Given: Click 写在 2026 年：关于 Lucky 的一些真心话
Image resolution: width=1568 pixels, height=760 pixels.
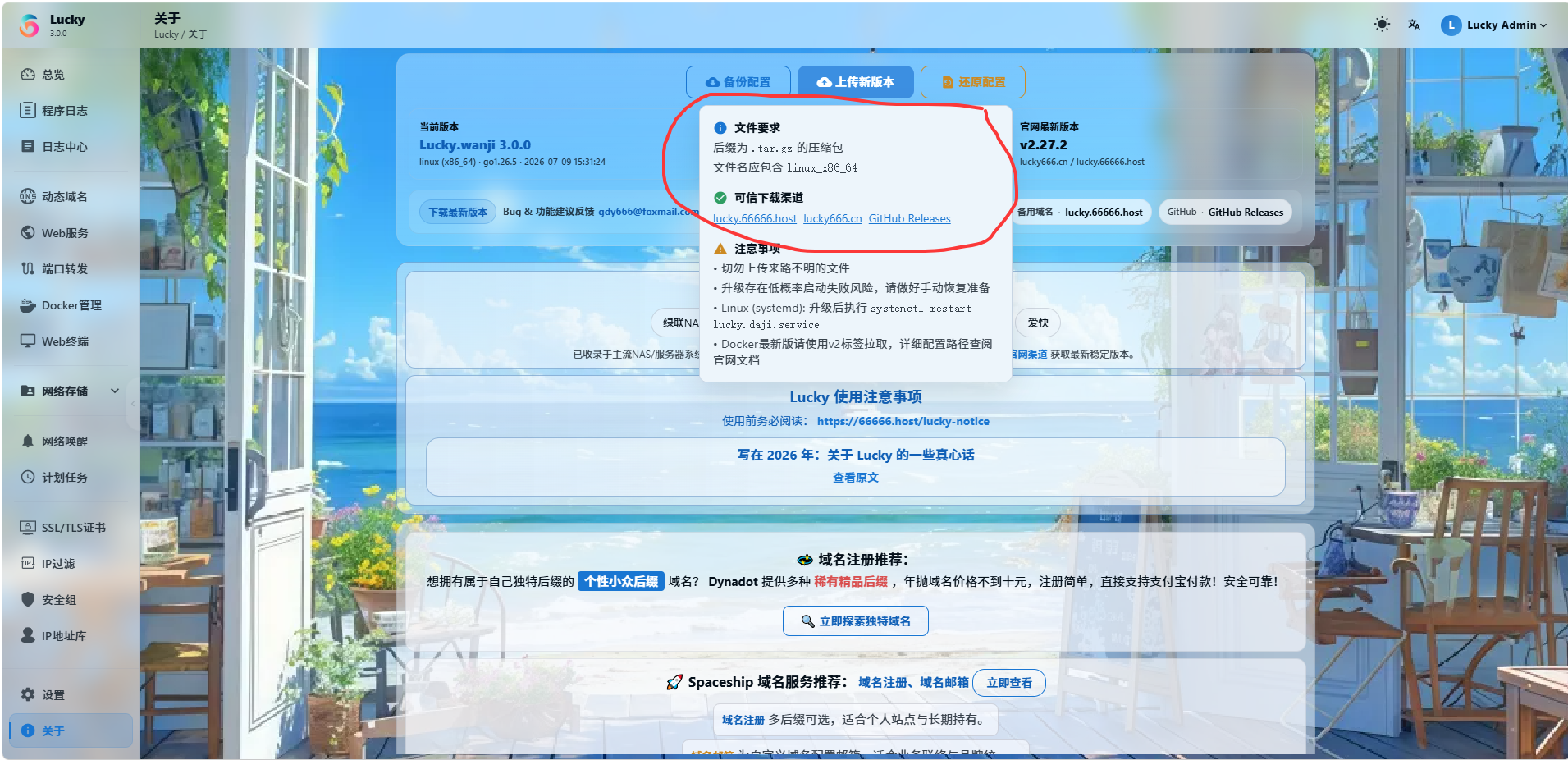Looking at the screenshot, I should click(856, 456).
